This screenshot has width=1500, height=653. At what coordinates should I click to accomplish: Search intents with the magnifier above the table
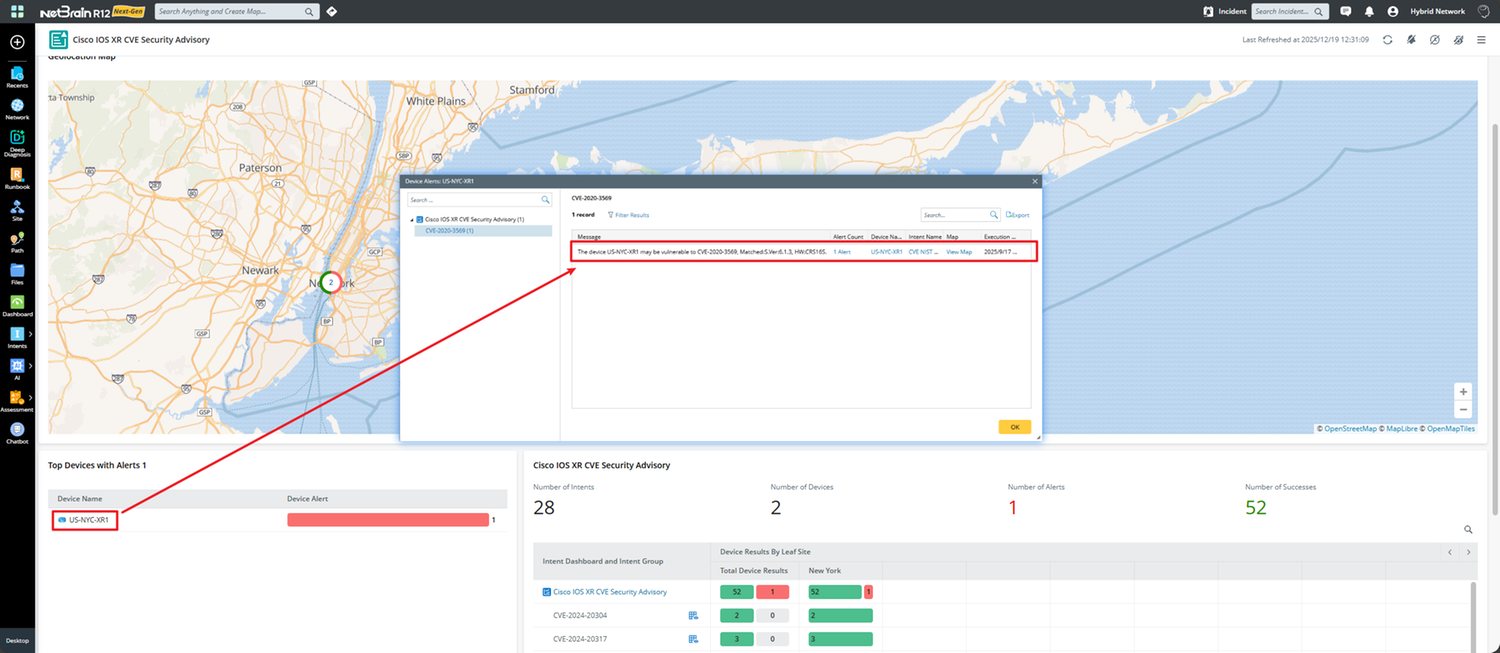click(1468, 530)
